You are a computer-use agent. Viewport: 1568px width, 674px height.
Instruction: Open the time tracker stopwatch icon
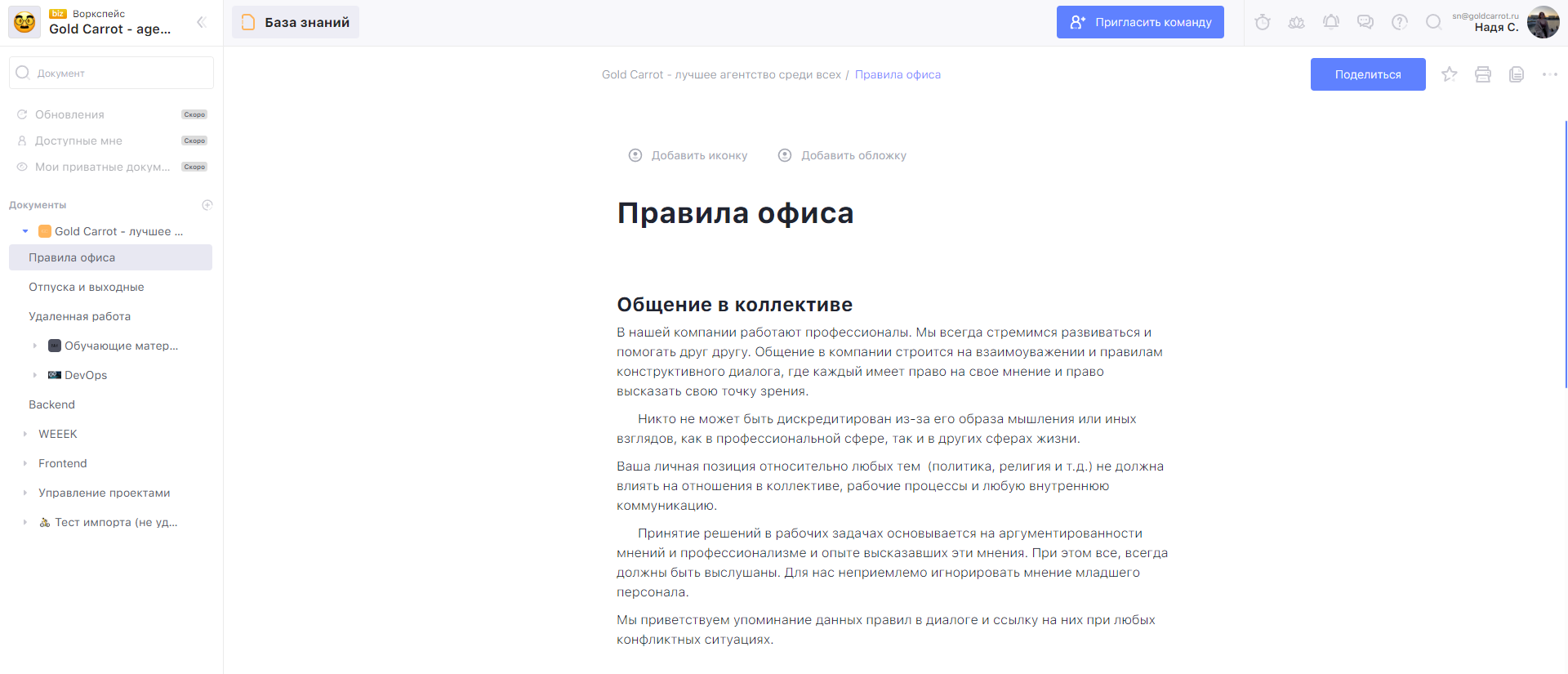point(1263,22)
